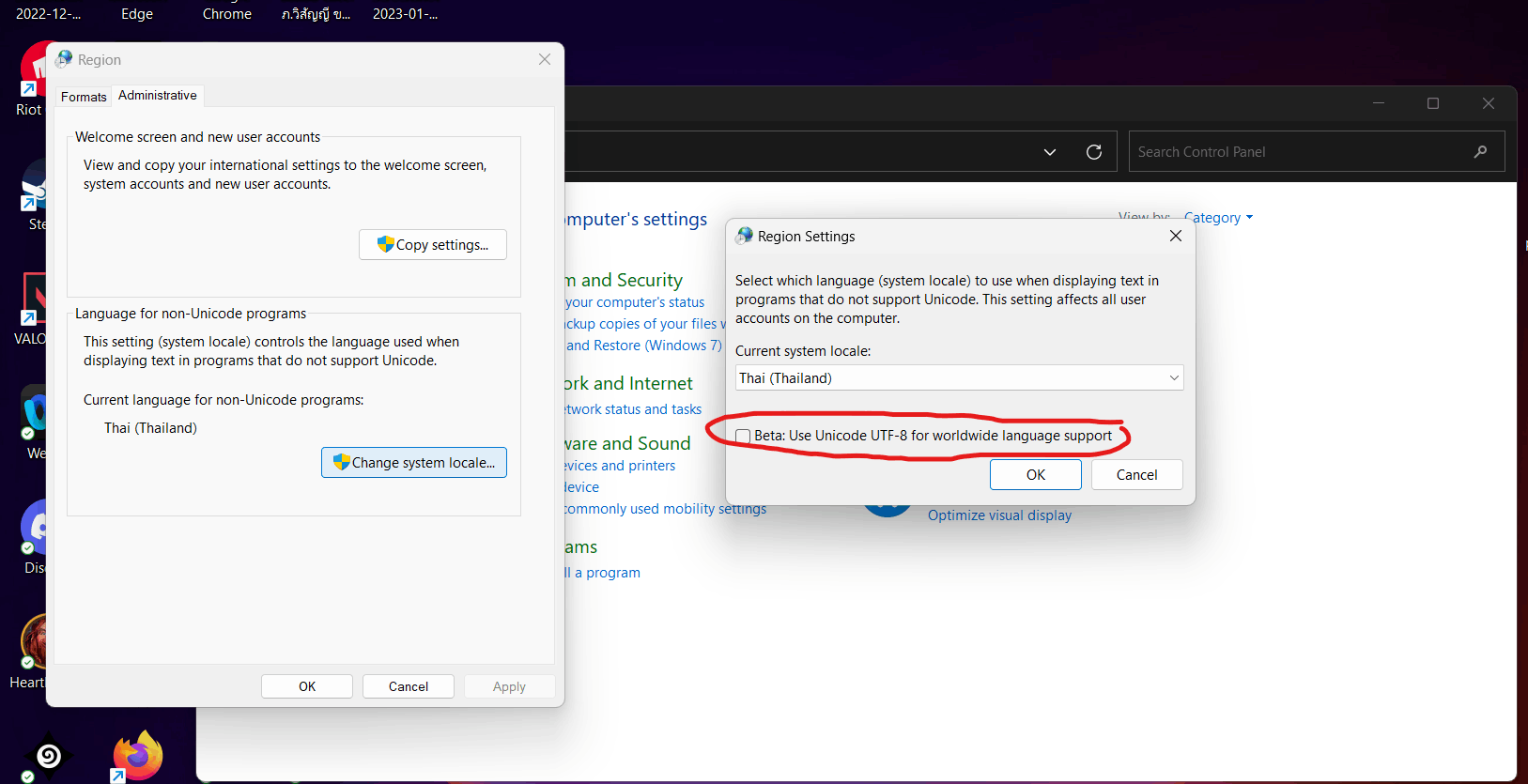This screenshot has height=784, width=1528.
Task: Expand the address bar history dropdown
Action: click(1050, 151)
